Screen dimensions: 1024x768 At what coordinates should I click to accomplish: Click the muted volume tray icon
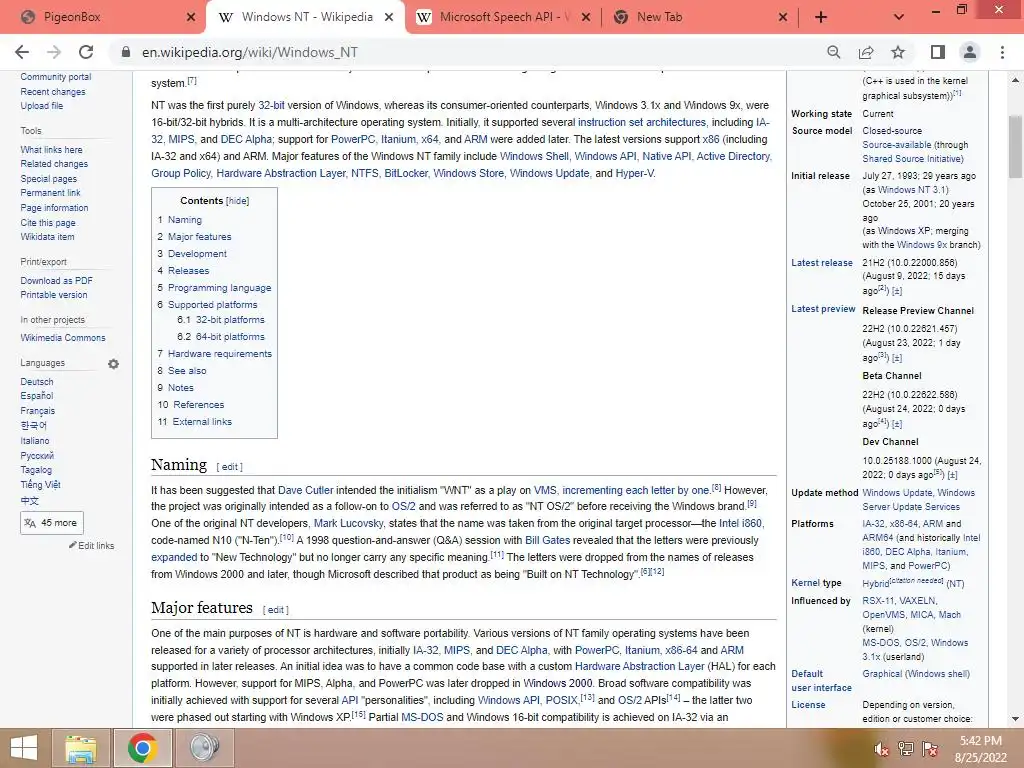[881, 749]
